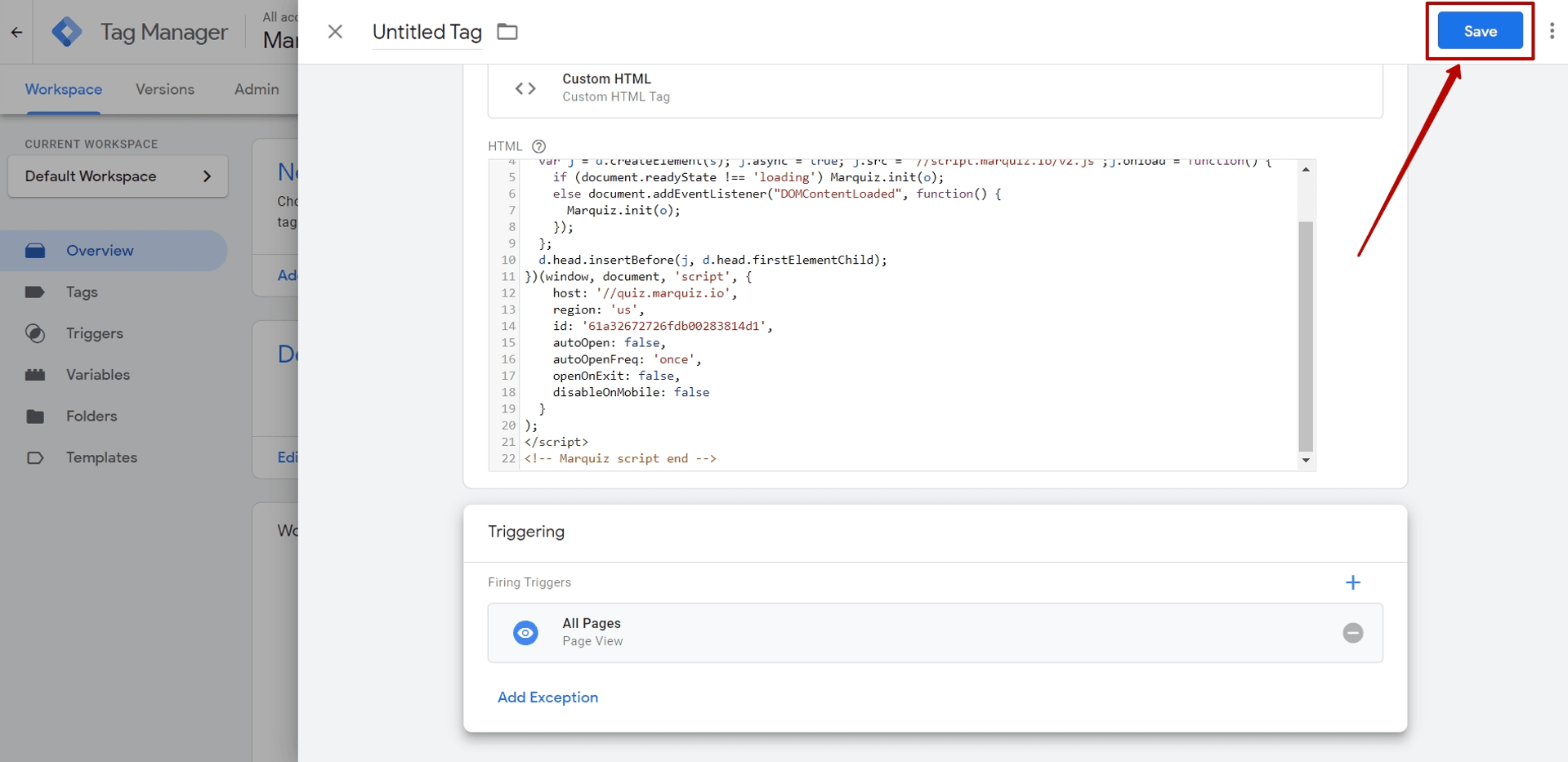Add a firing trigger with plus icon
Screen dimensions: 1568x762
tap(1353, 582)
